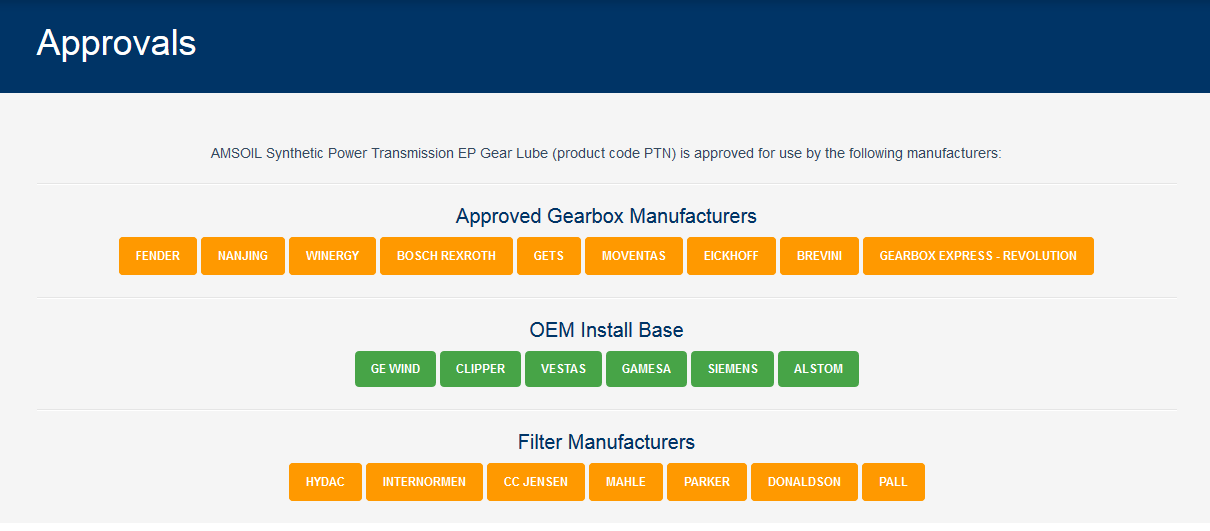Select the GETS button

[548, 256]
